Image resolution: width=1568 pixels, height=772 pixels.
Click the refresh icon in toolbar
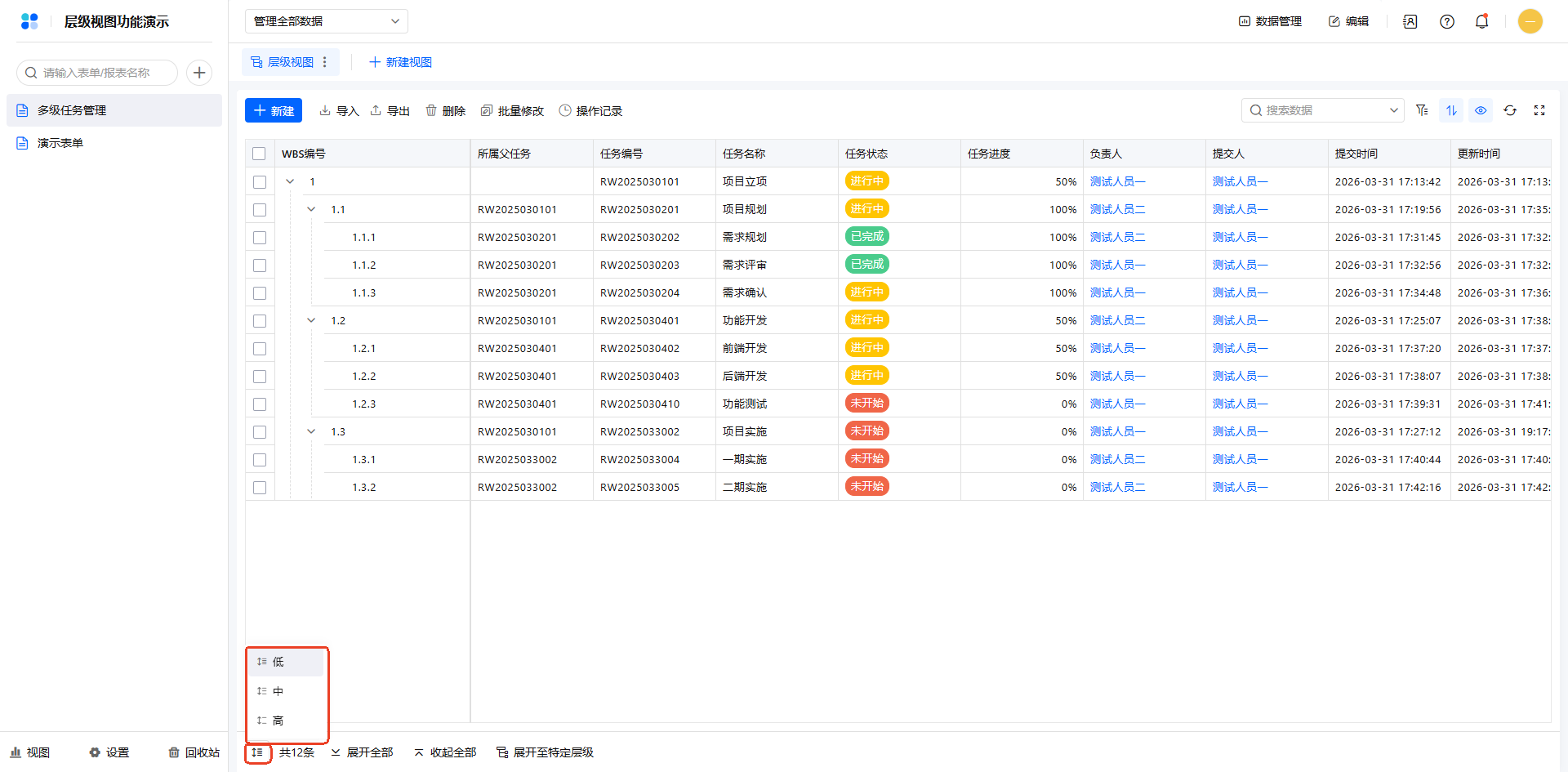pos(1510,110)
